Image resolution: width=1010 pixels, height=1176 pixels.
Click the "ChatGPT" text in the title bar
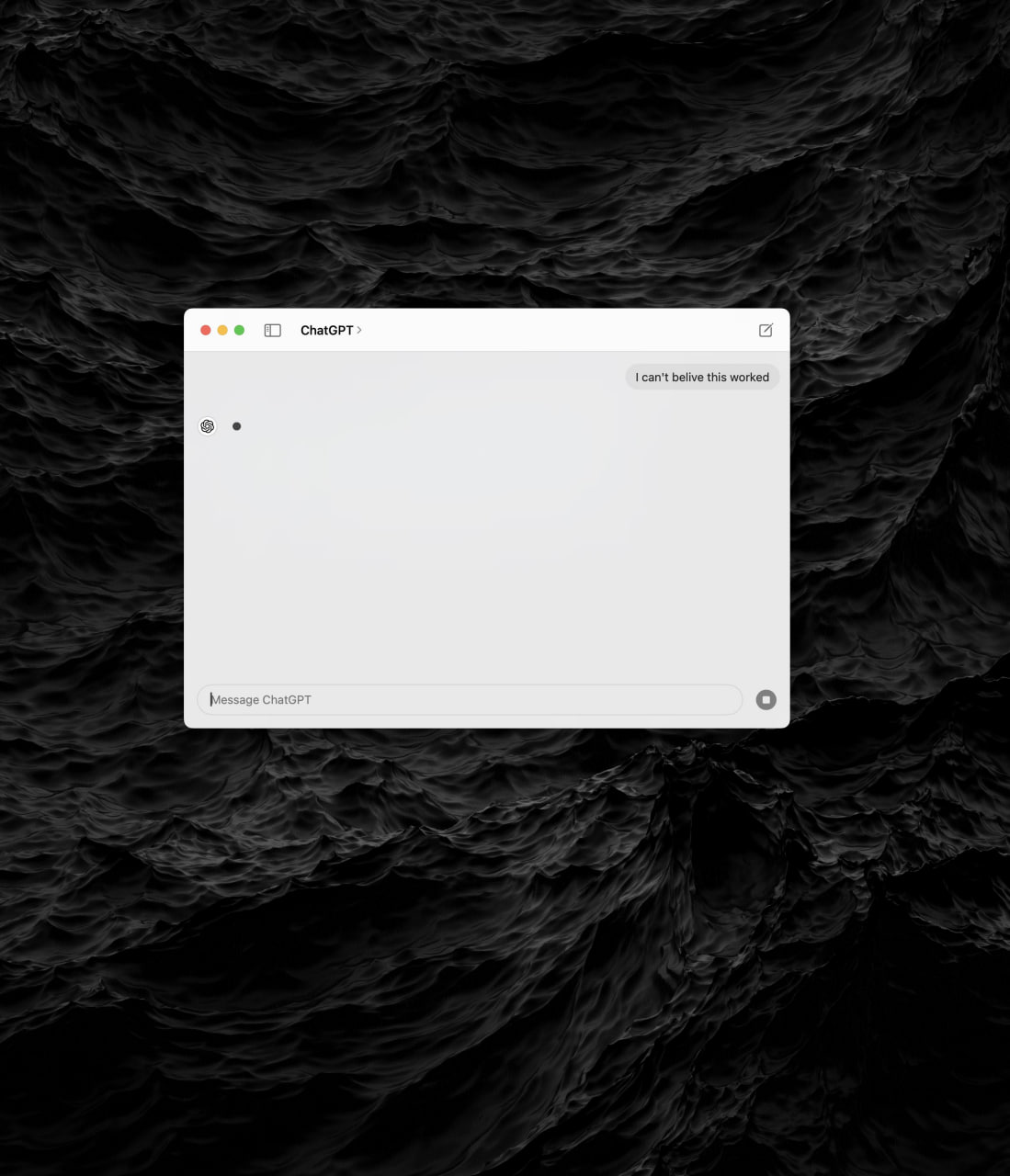(x=326, y=331)
